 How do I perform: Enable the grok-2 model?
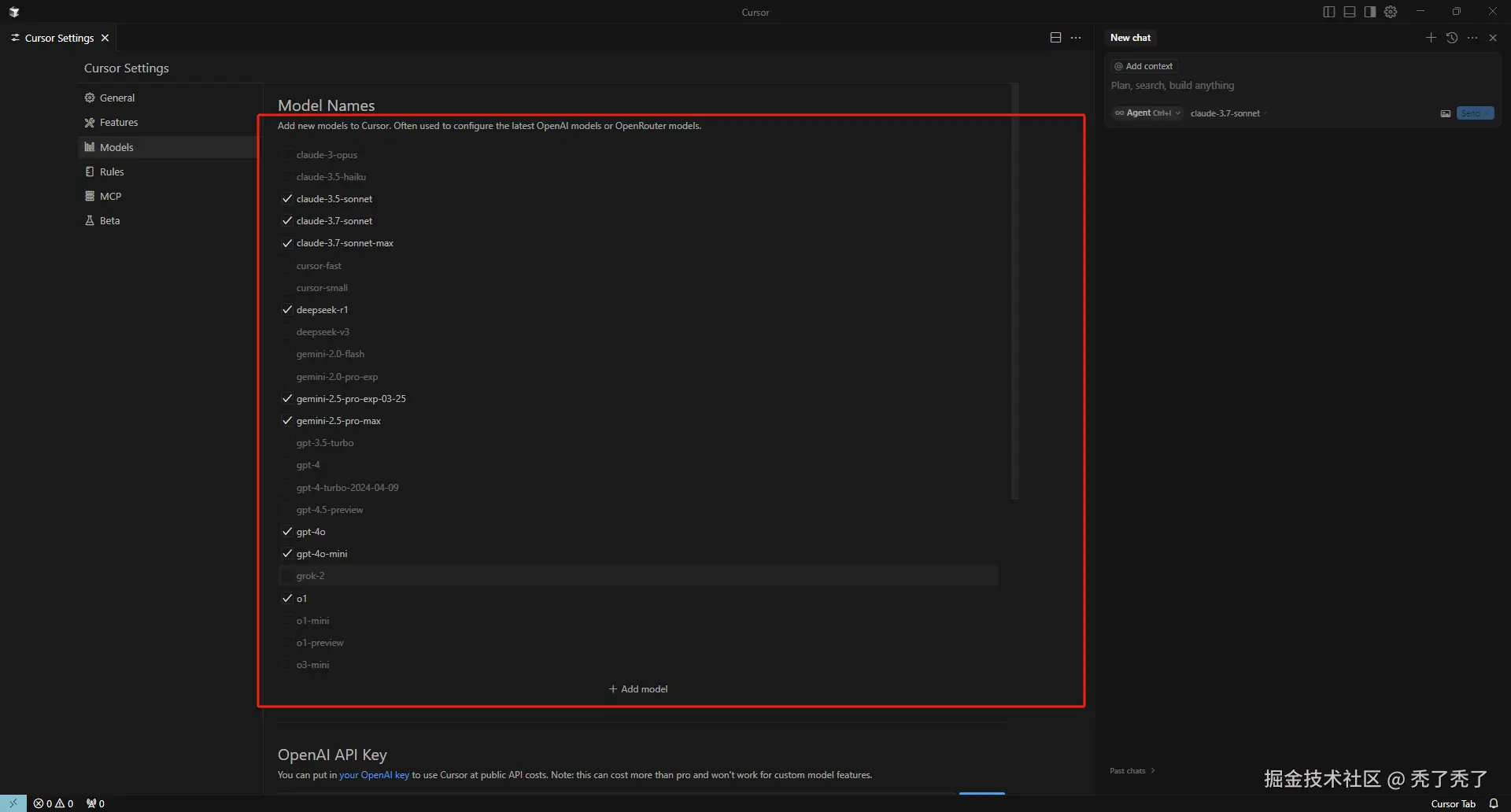coord(287,576)
